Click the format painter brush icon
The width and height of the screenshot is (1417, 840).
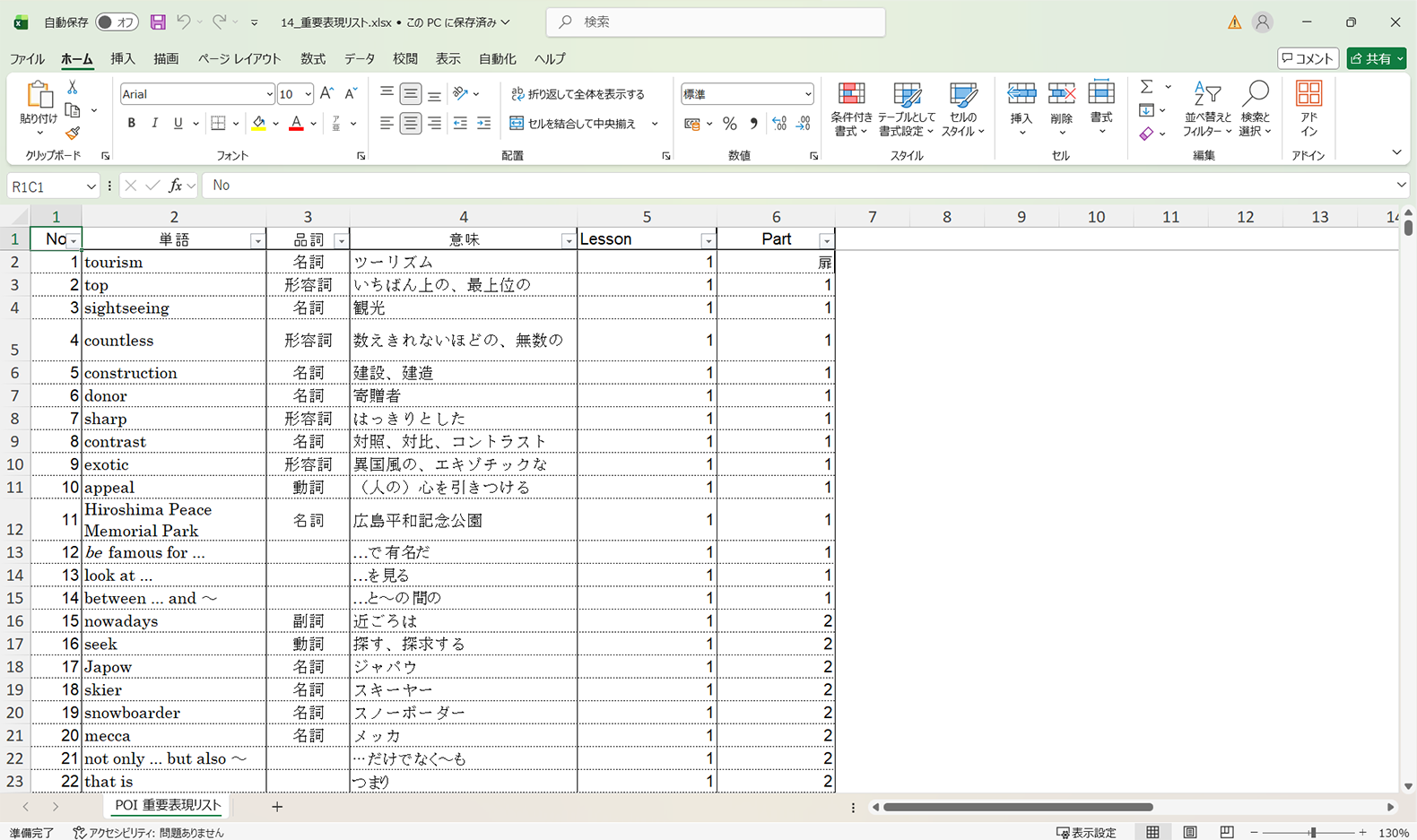[73, 133]
